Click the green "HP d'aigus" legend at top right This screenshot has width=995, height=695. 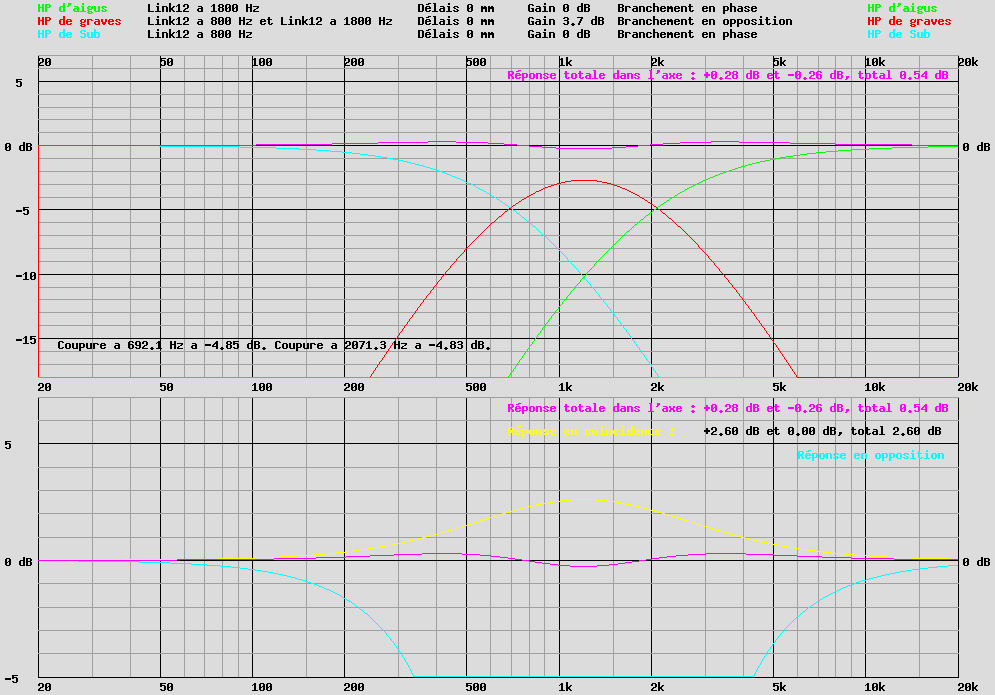(902, 8)
